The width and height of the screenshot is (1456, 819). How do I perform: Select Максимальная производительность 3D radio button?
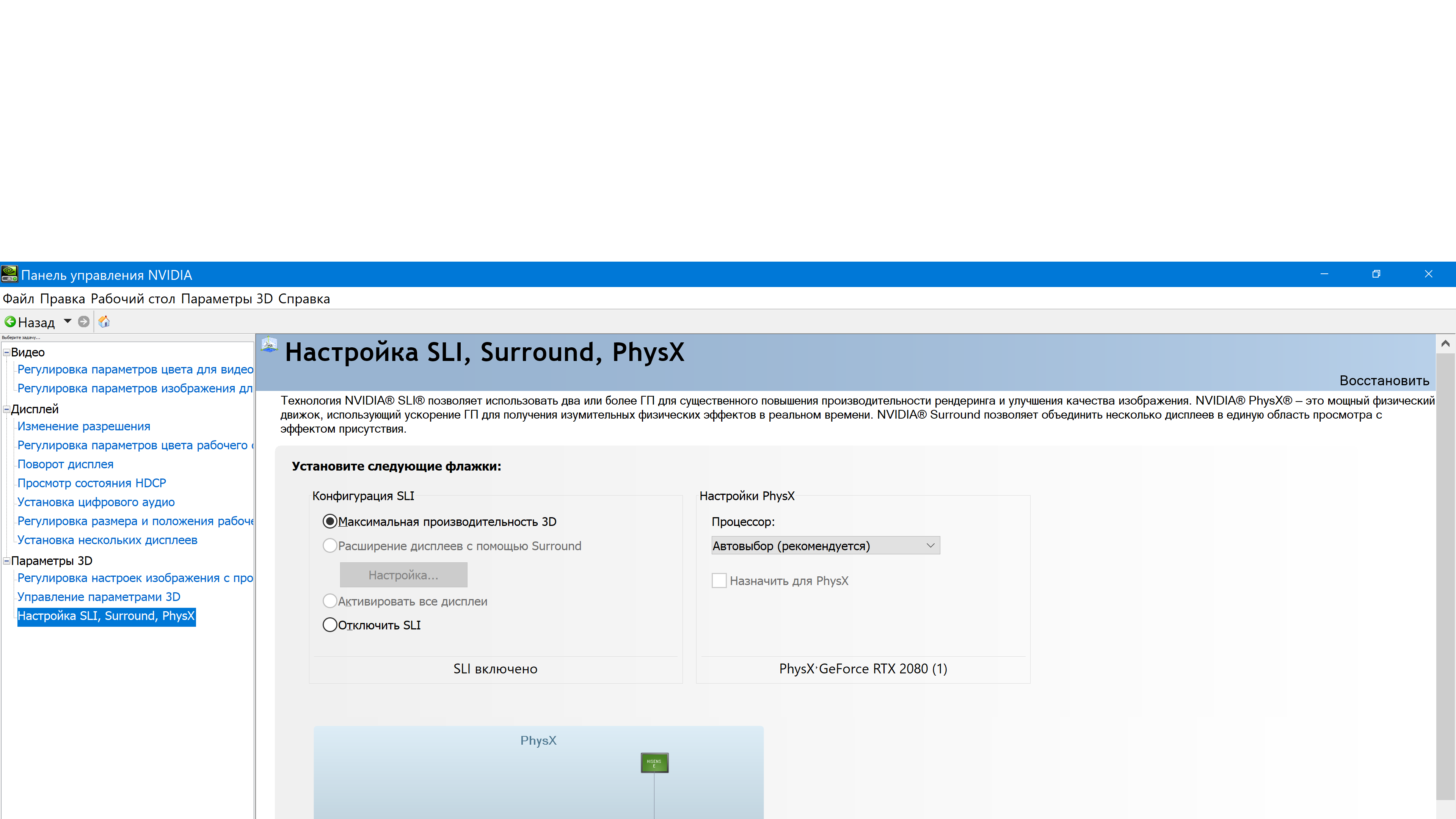pos(329,521)
